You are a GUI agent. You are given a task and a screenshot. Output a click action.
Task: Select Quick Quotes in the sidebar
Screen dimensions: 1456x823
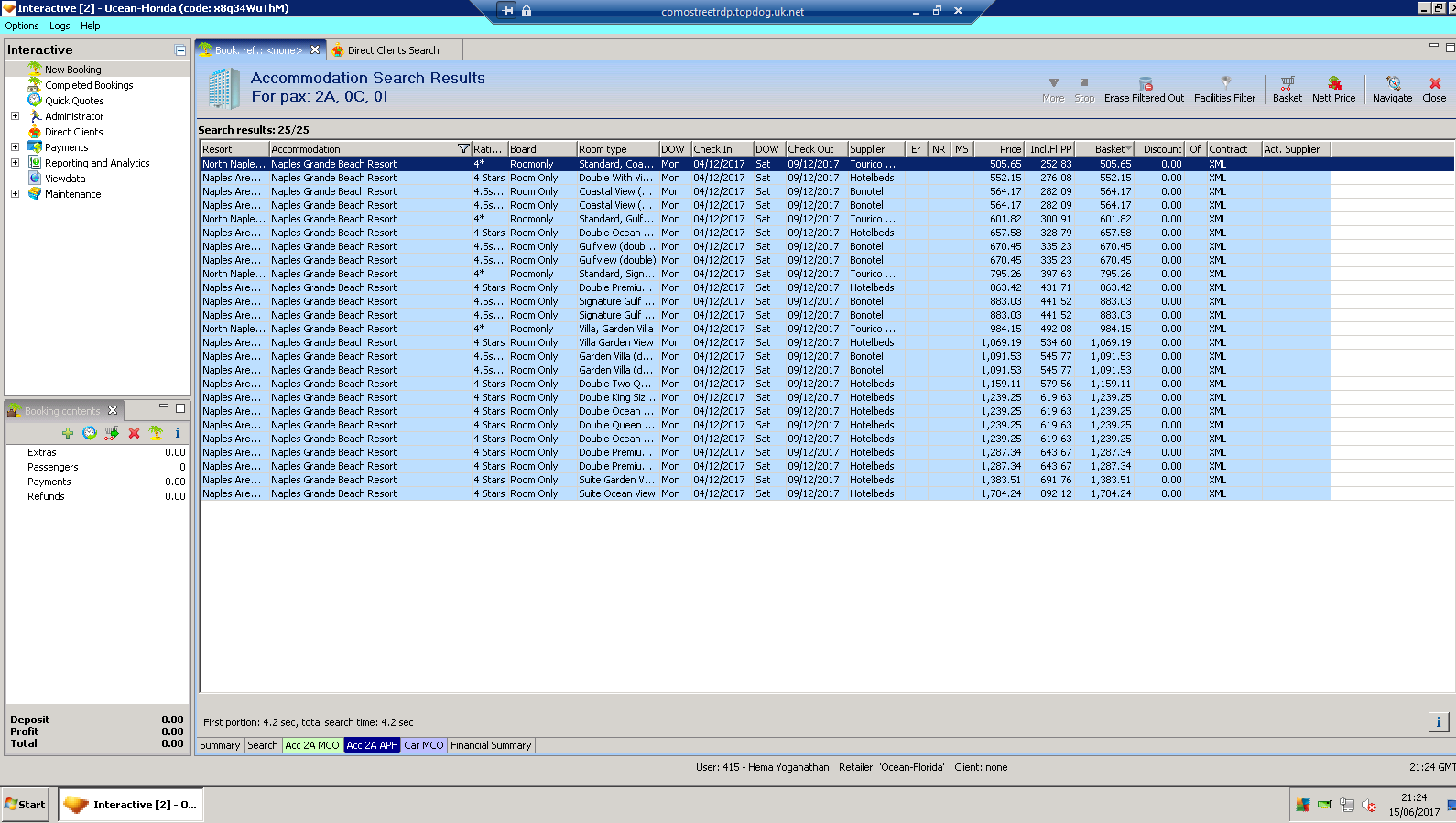coord(74,101)
